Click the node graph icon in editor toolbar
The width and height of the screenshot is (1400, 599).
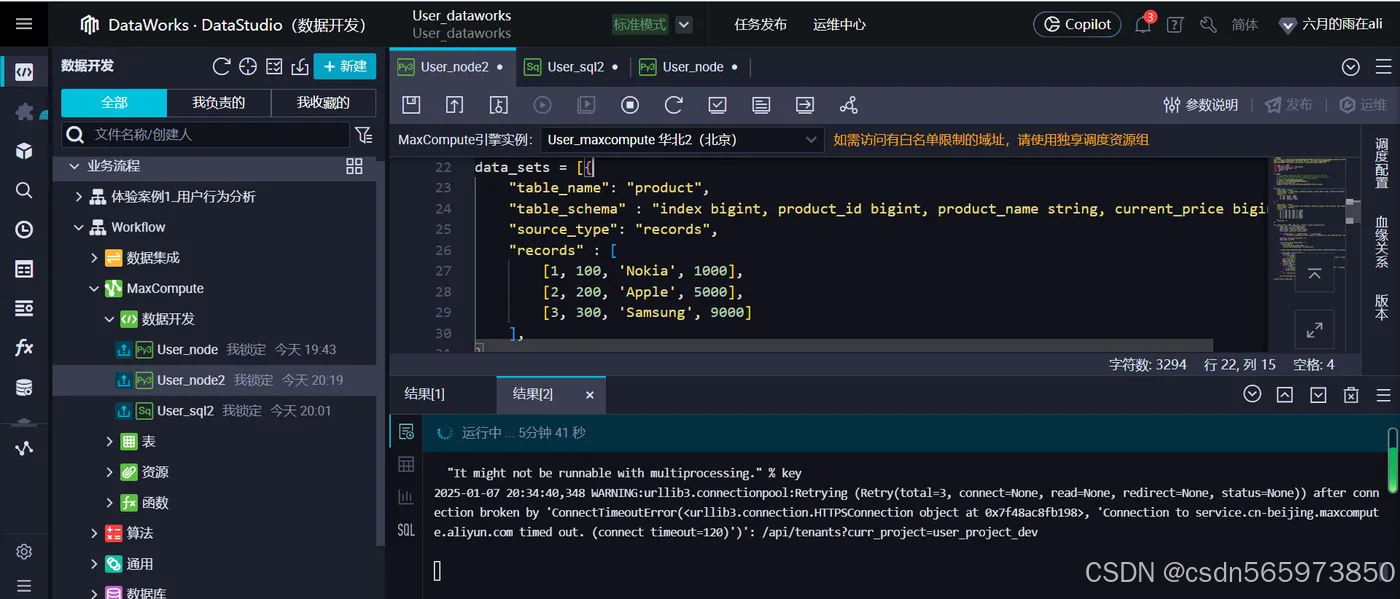pos(848,105)
